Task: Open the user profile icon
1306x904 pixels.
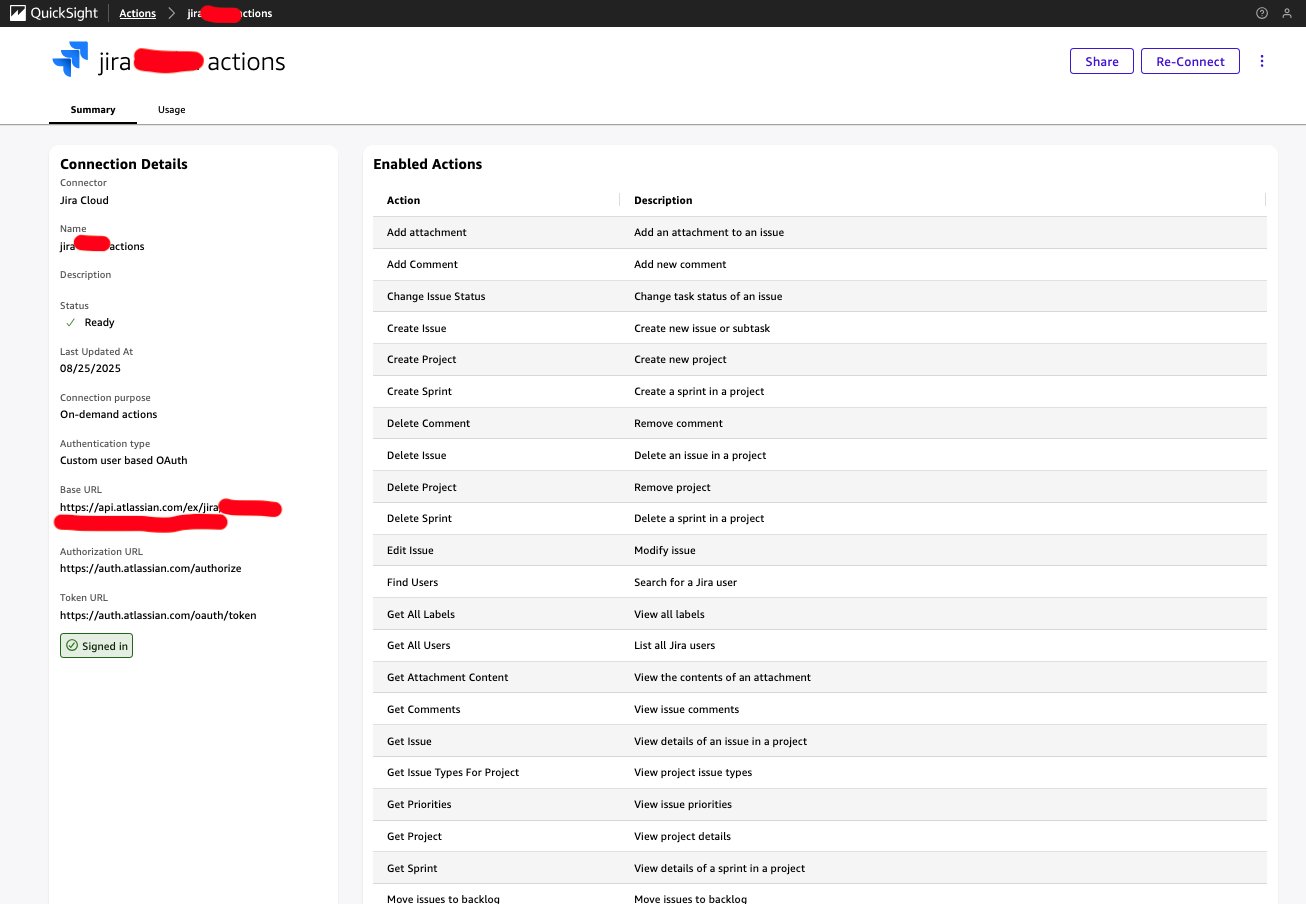Action: click(1287, 13)
